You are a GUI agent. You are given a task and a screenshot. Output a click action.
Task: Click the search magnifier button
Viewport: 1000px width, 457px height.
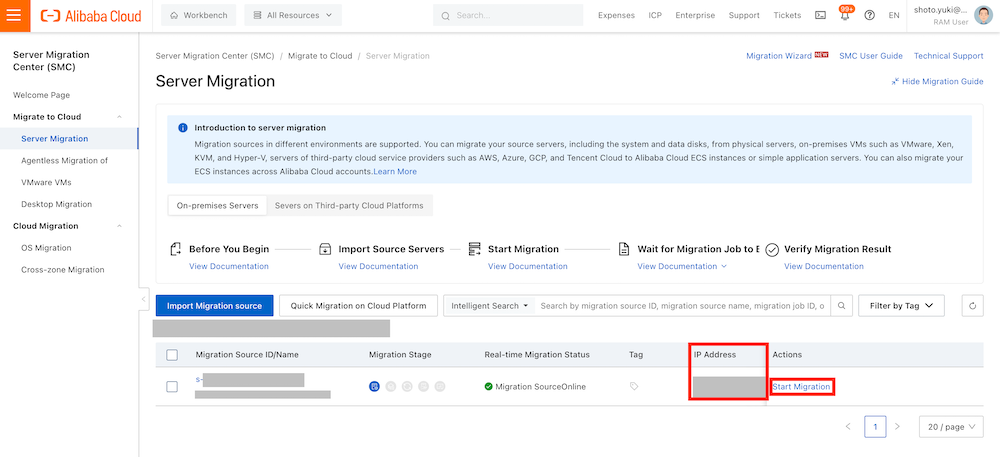(x=843, y=306)
